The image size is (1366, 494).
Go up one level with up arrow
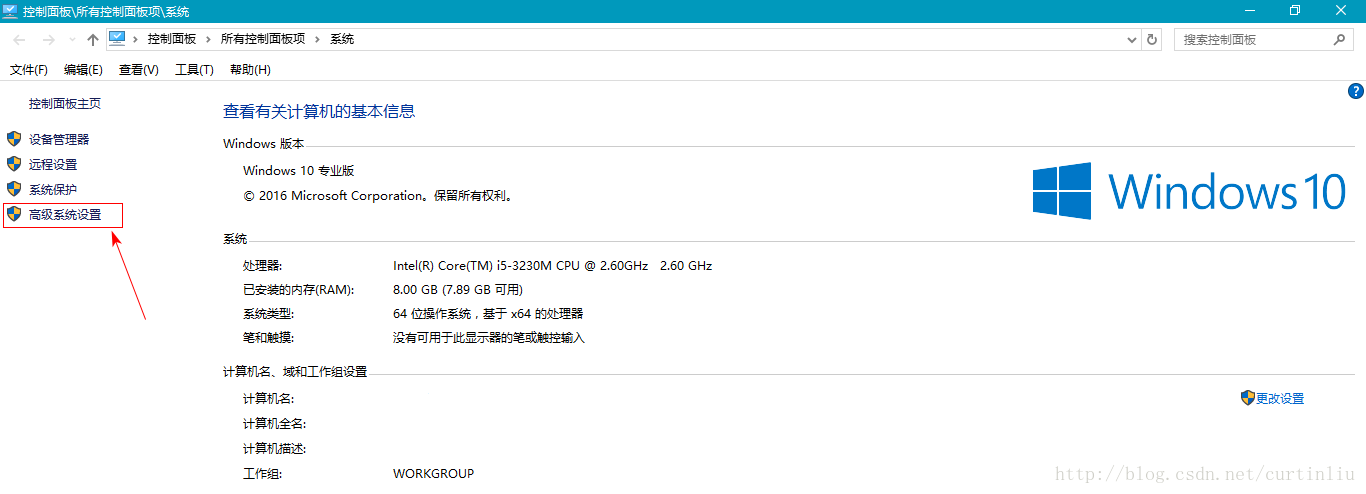click(93, 40)
